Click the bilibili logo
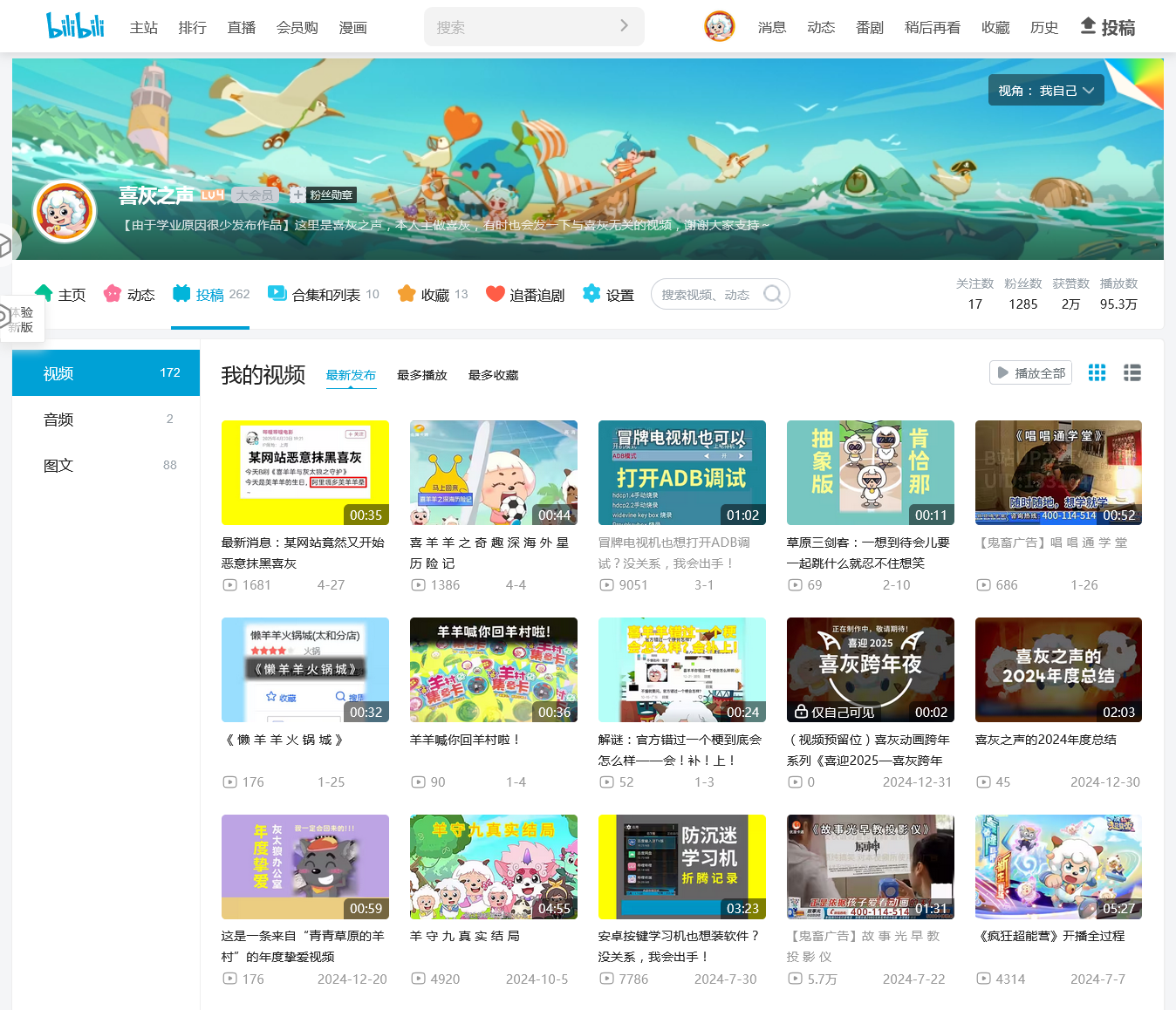The height and width of the screenshot is (1010, 1176). click(x=75, y=26)
